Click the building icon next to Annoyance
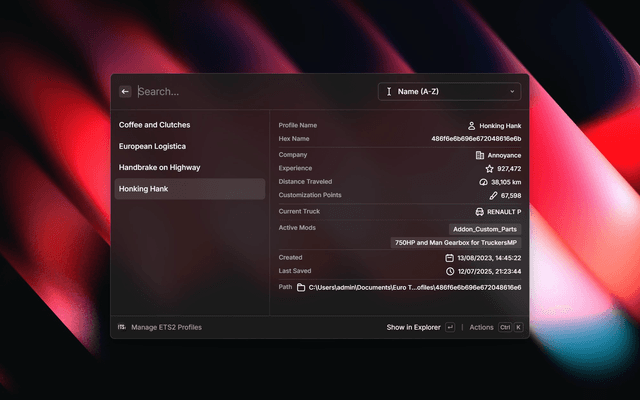The image size is (640, 400). point(480,155)
